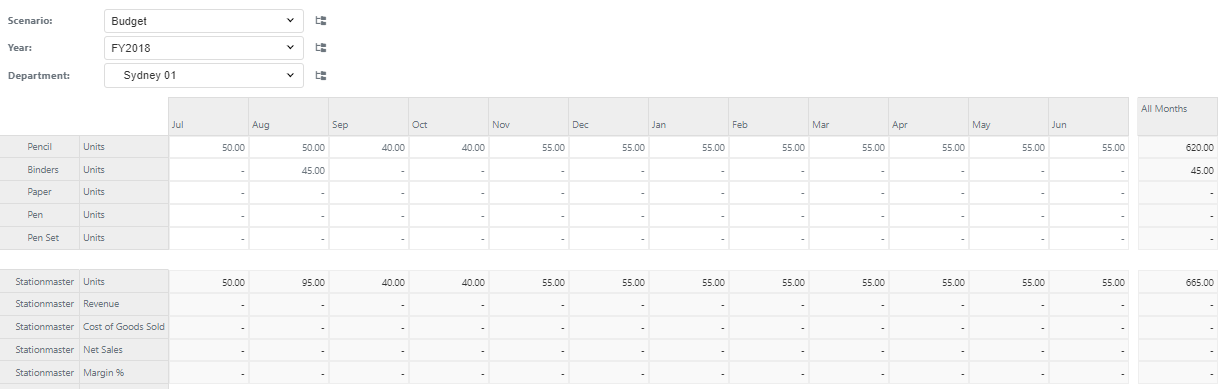Viewport: 1225px width, 389px height.
Task: Select the Oct column header
Action: tap(449, 116)
